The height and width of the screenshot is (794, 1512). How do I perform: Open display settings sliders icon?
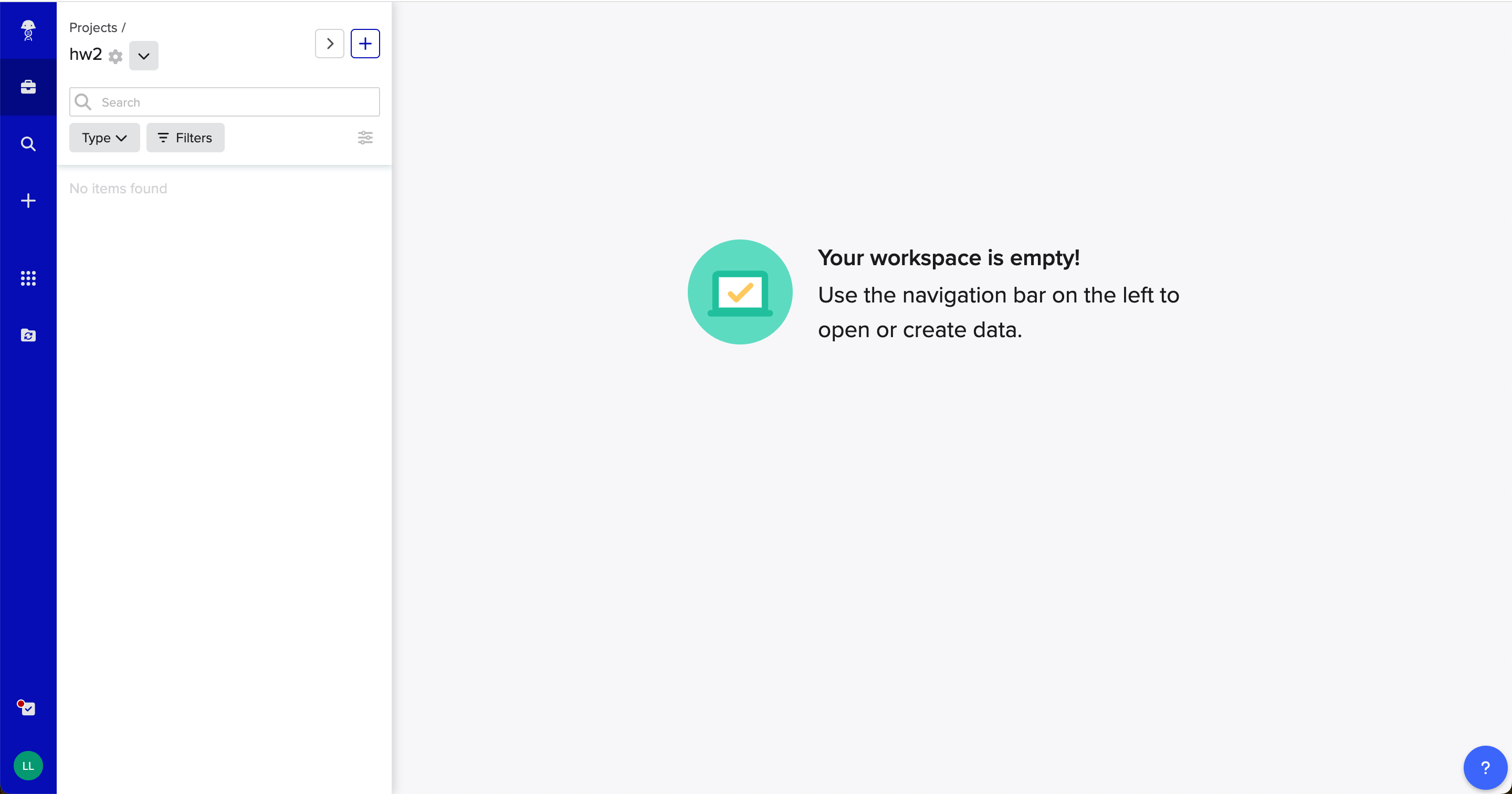point(365,138)
